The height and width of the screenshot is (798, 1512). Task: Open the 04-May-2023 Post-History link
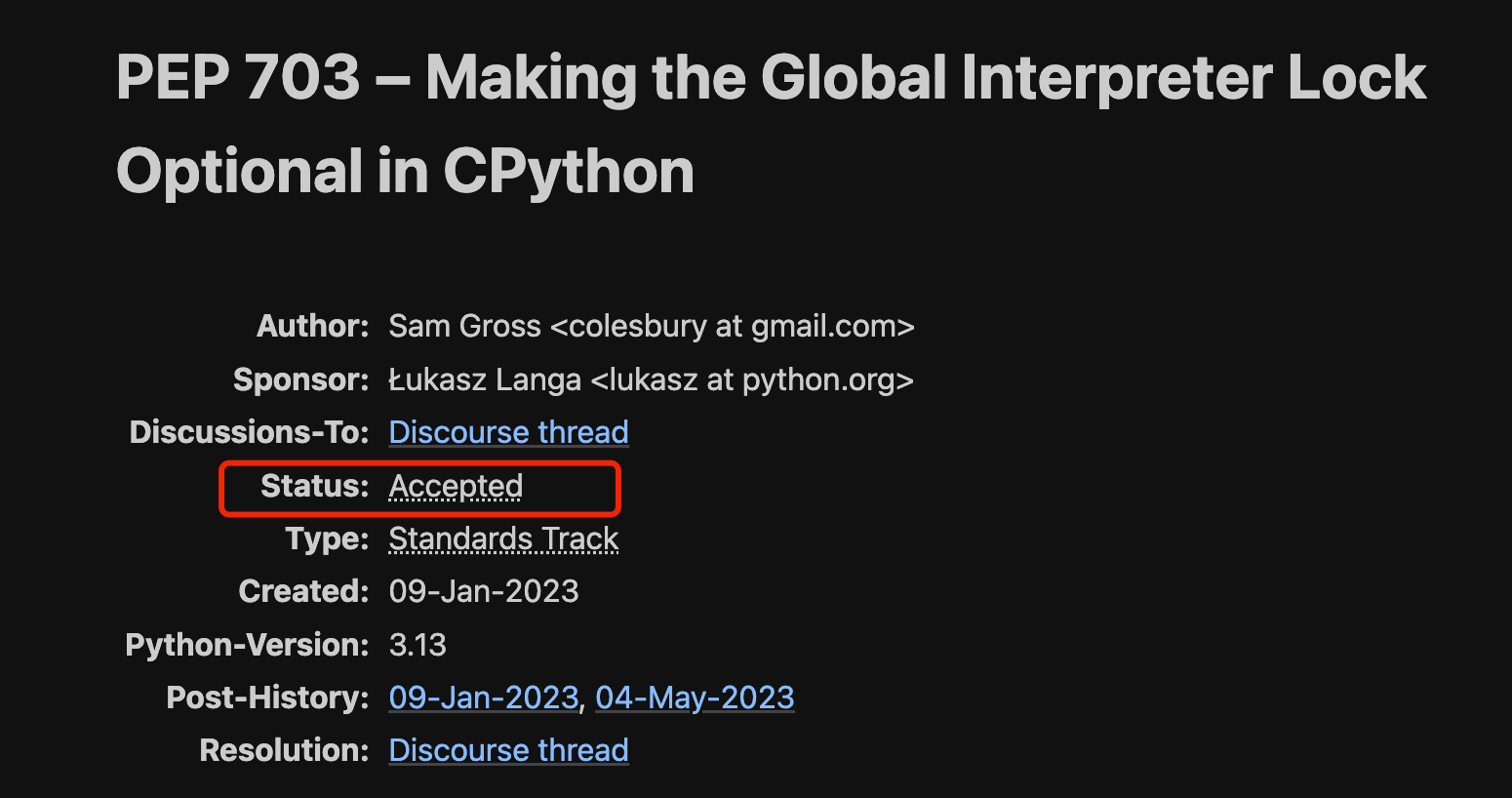695,698
